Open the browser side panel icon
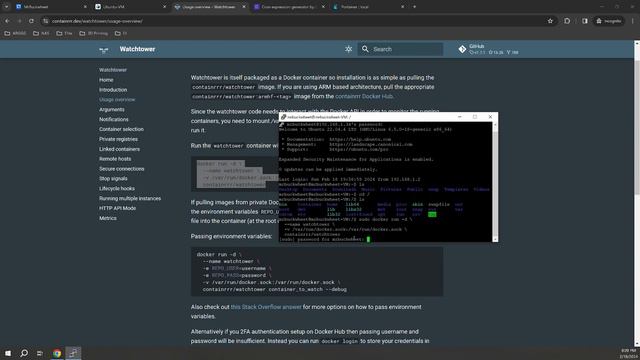 point(585,21)
